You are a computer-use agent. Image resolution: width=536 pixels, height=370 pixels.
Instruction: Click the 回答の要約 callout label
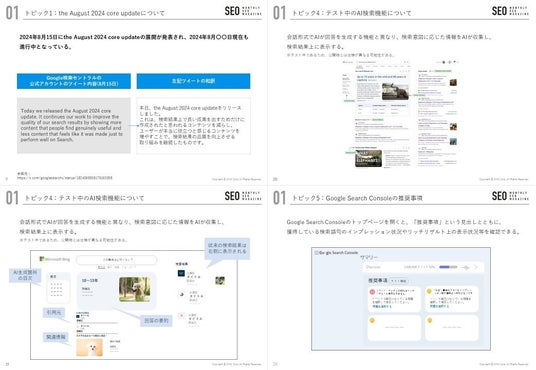(x=156, y=321)
